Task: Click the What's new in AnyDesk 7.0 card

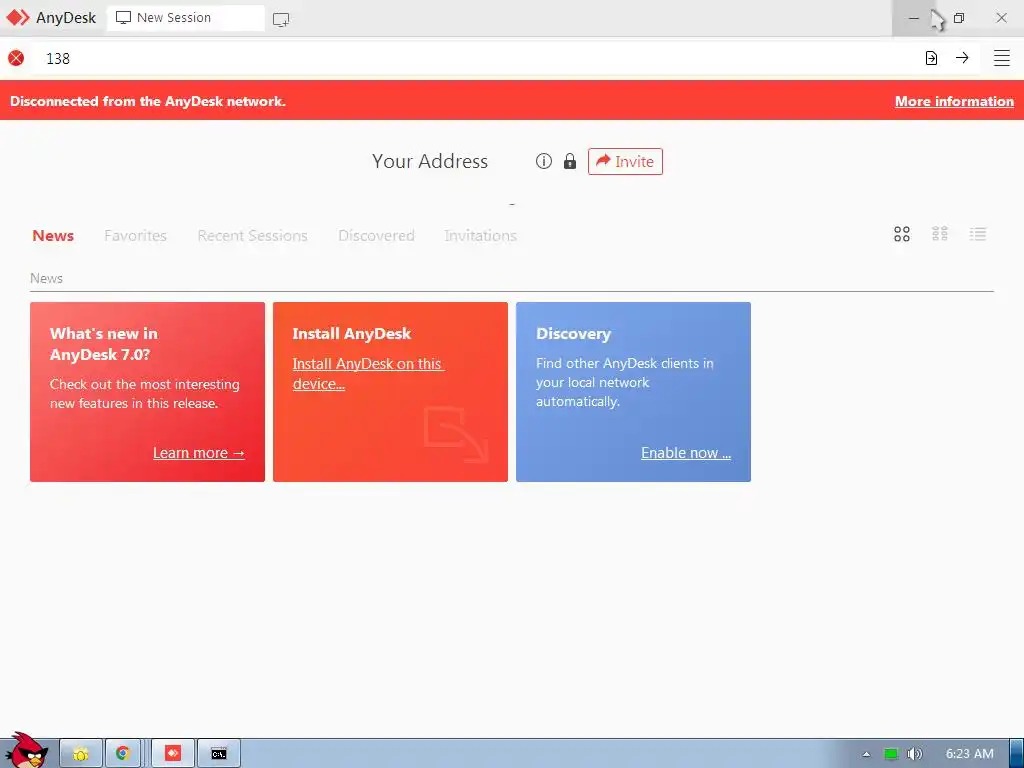Action: click(x=148, y=392)
